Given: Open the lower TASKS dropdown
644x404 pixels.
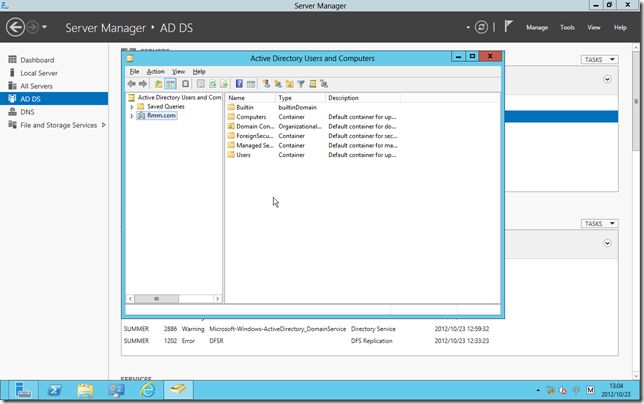Looking at the screenshot, I should (600, 223).
